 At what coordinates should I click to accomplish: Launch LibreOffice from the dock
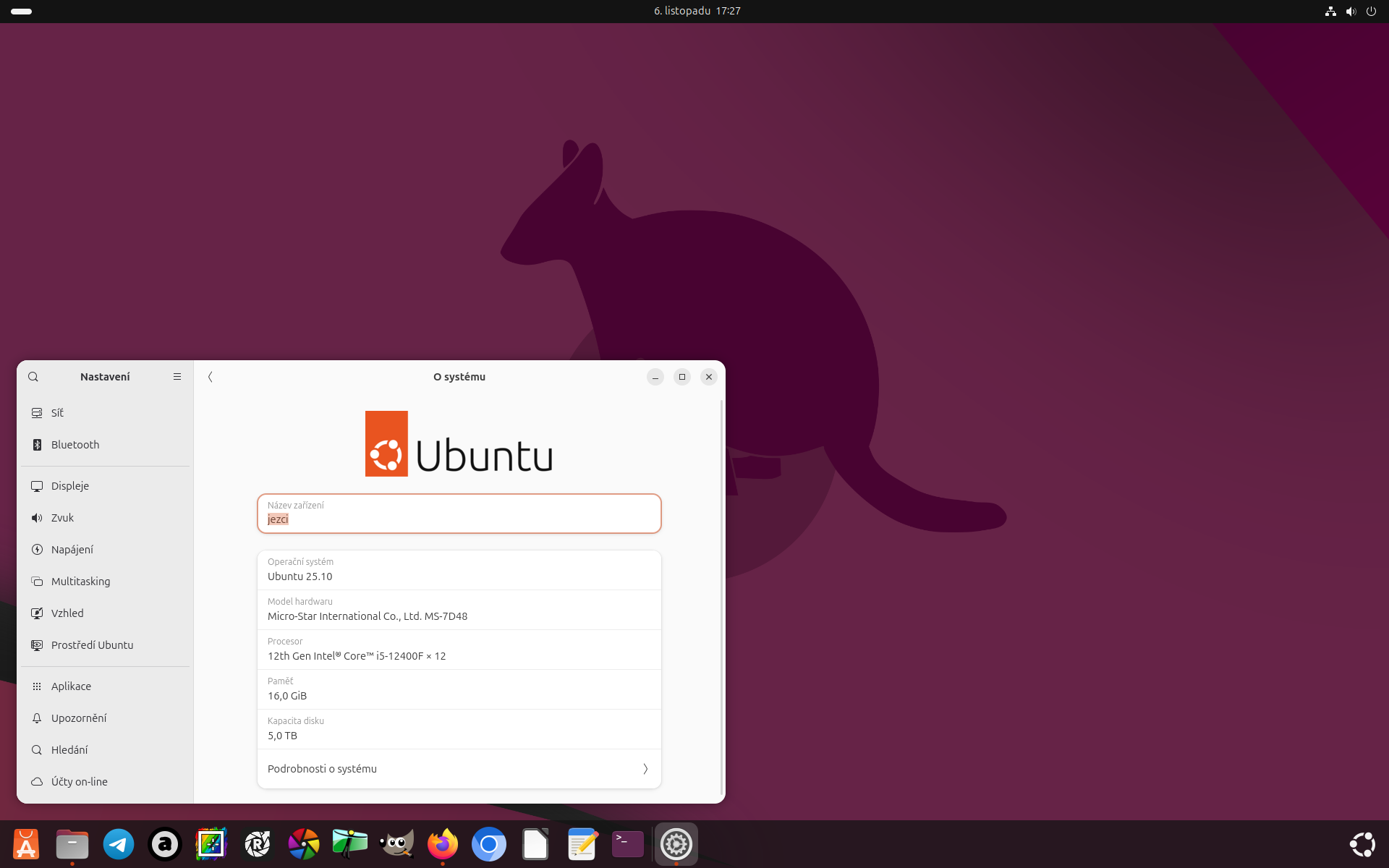pos(535,844)
